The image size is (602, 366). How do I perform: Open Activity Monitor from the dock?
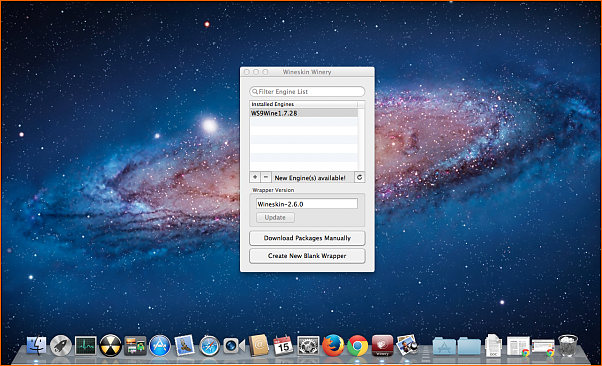click(x=86, y=345)
